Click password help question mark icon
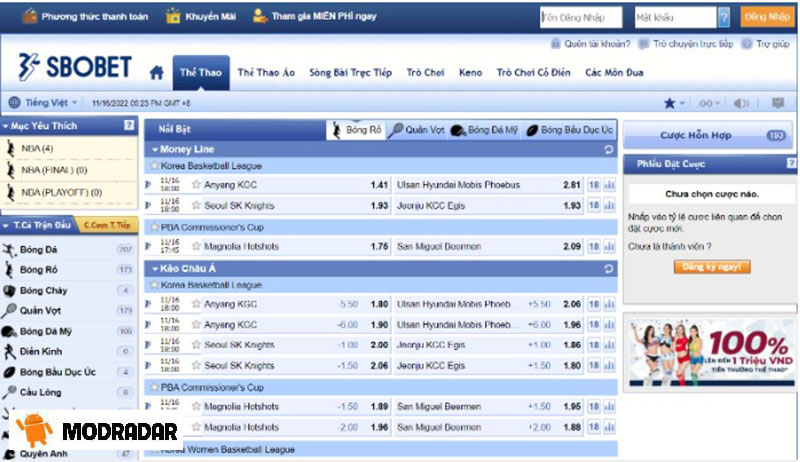800x462 pixels. pyautogui.click(x=723, y=17)
